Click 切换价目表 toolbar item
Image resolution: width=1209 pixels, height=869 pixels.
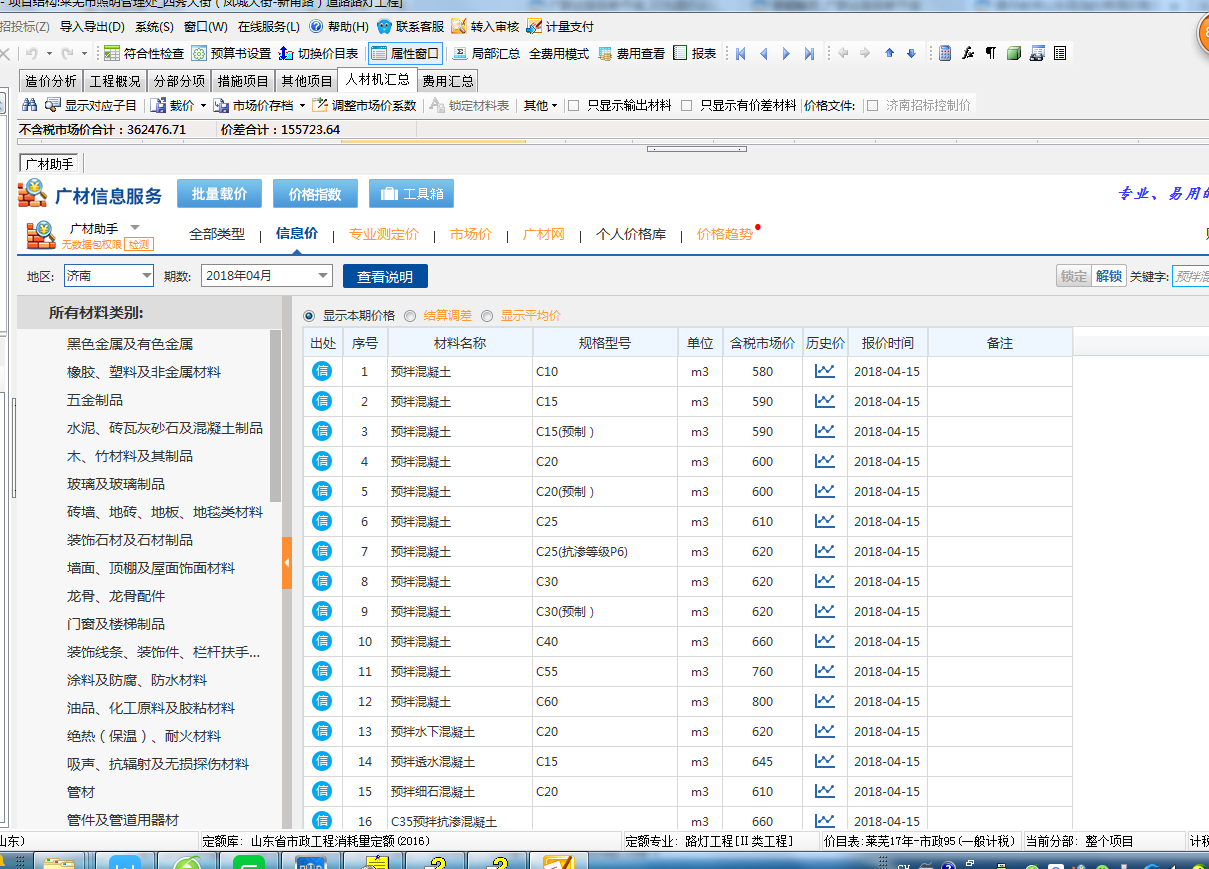click(x=318, y=53)
